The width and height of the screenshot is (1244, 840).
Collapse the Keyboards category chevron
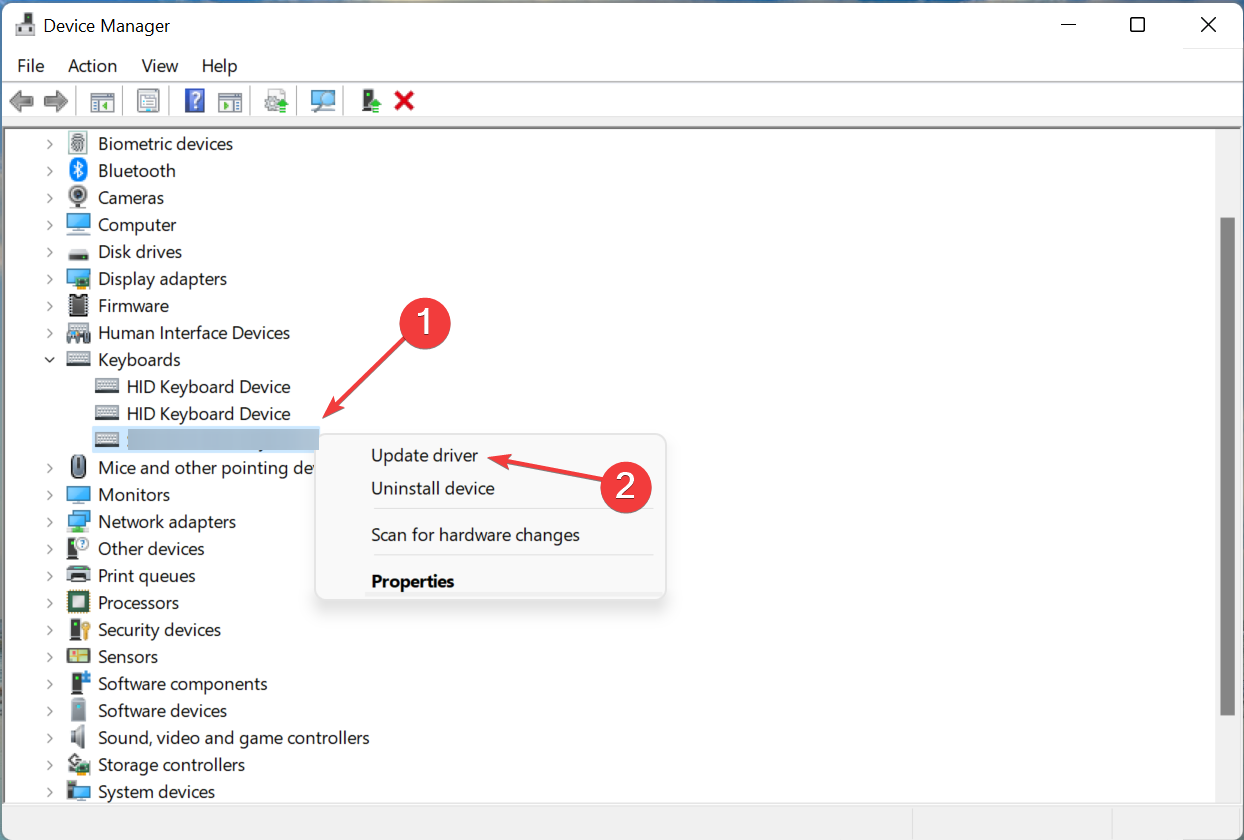coord(49,360)
